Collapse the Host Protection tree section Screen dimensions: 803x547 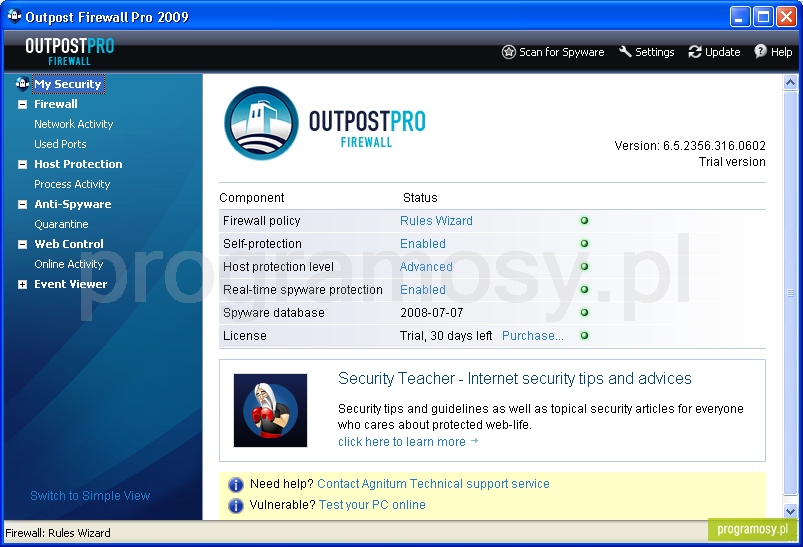pyautogui.click(x=23, y=164)
